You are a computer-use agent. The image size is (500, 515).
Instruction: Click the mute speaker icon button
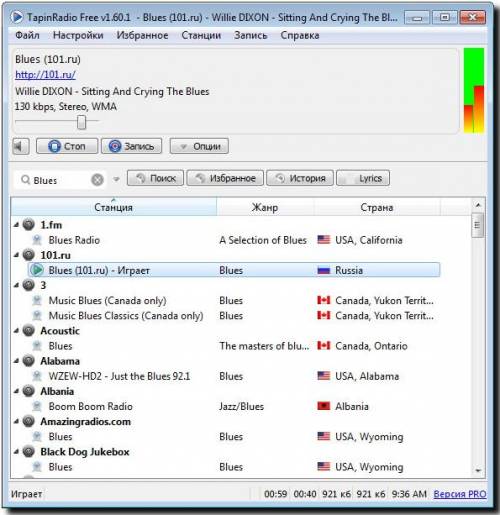[21, 146]
